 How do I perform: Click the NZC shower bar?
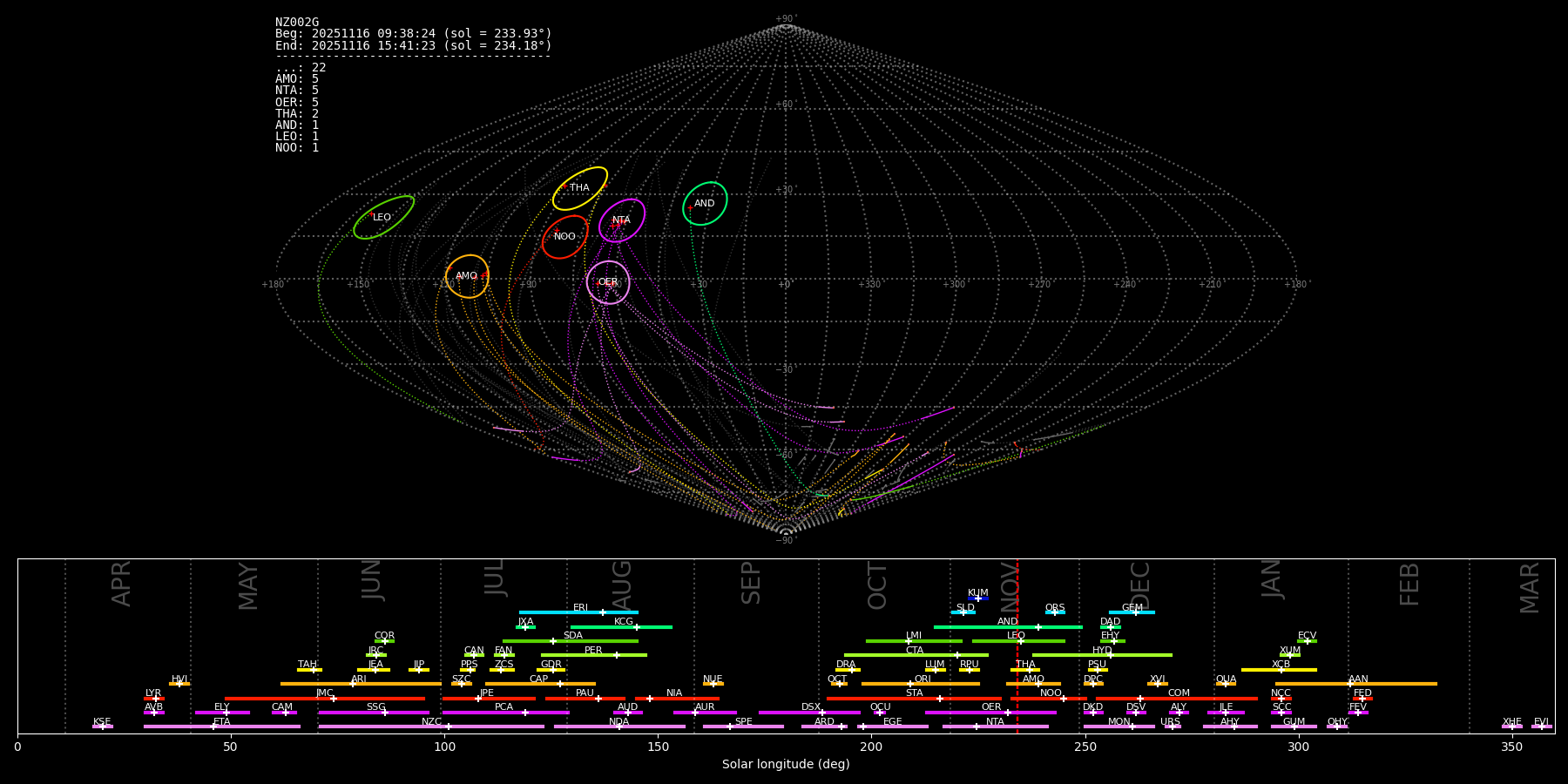(x=431, y=727)
